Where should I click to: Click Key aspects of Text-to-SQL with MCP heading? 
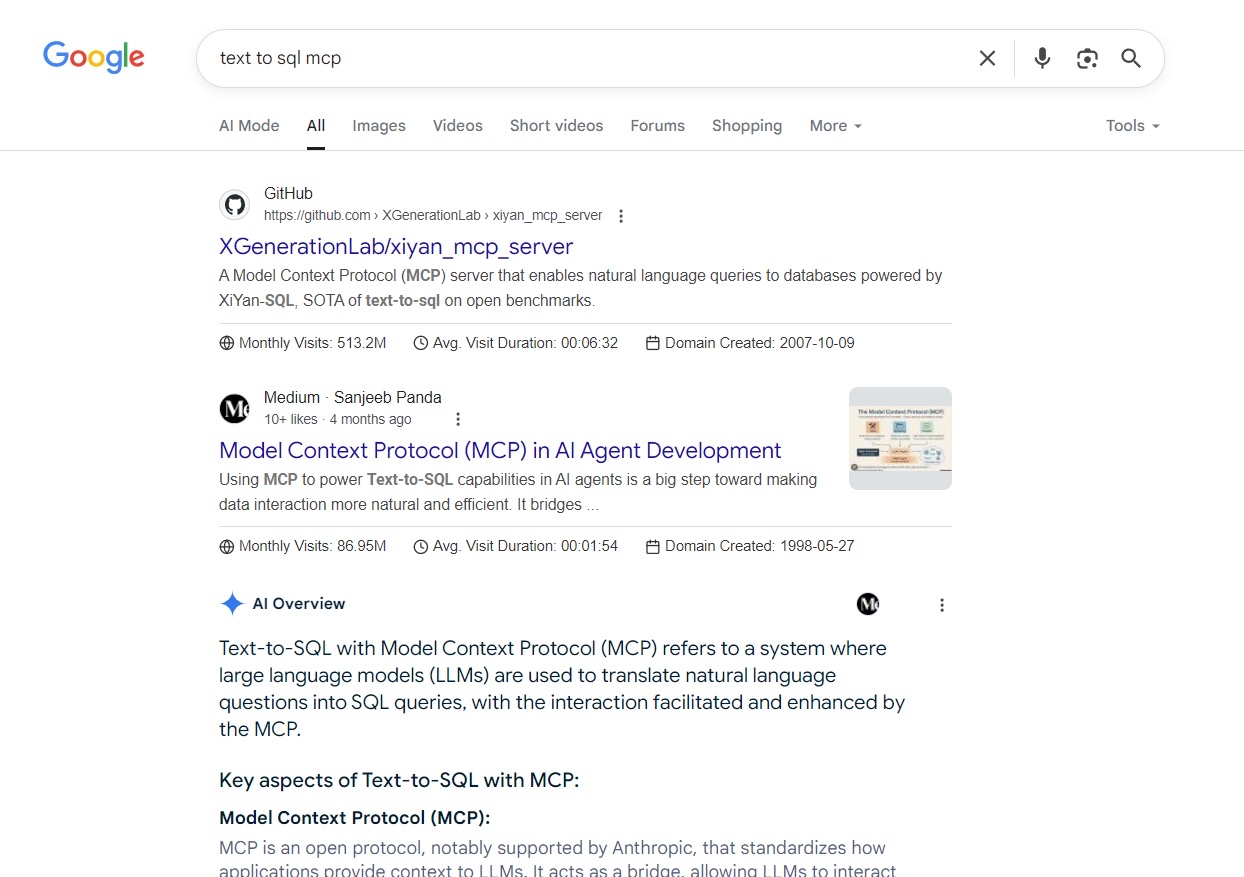click(399, 780)
